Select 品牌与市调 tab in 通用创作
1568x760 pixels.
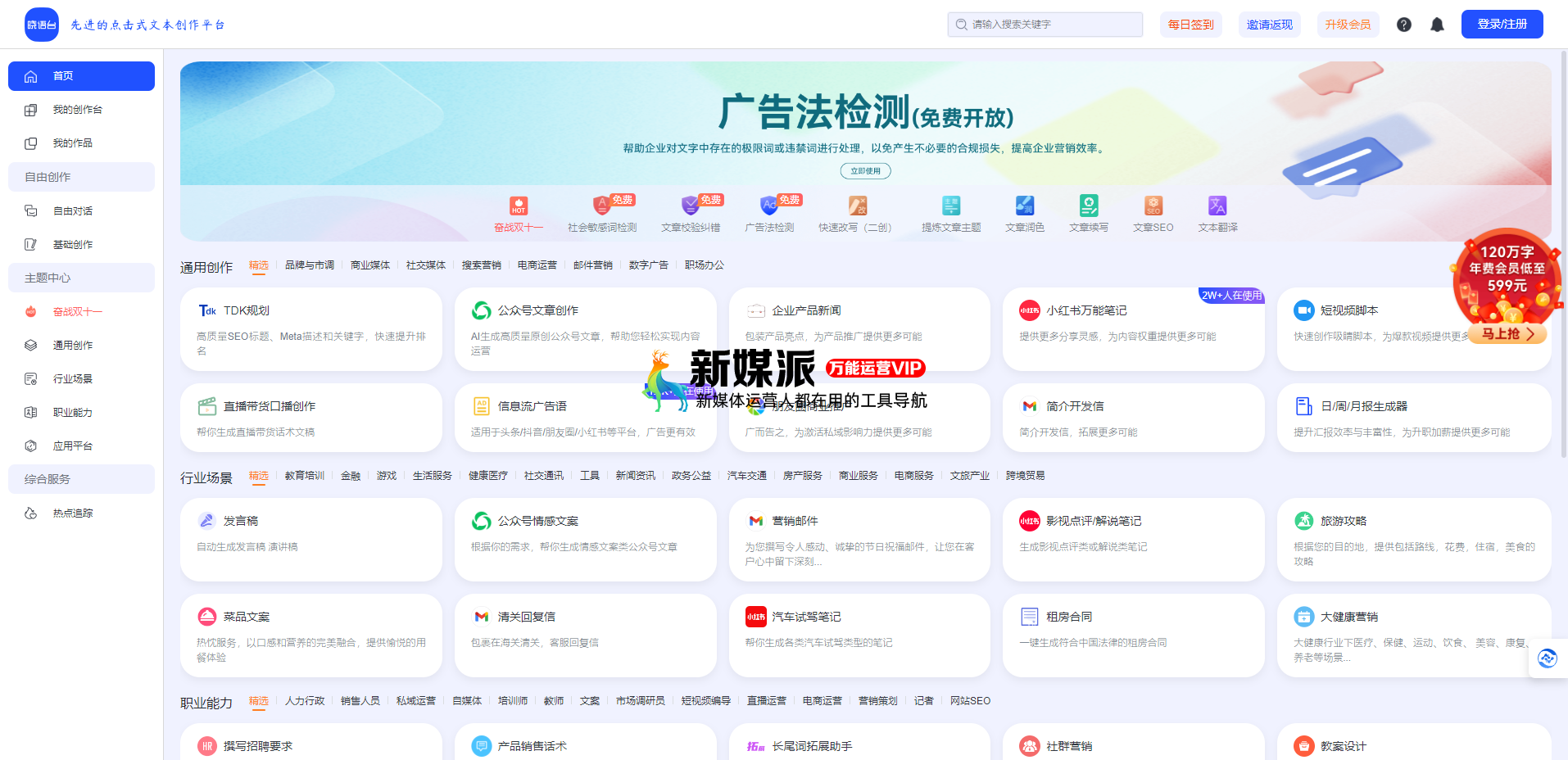tap(310, 265)
